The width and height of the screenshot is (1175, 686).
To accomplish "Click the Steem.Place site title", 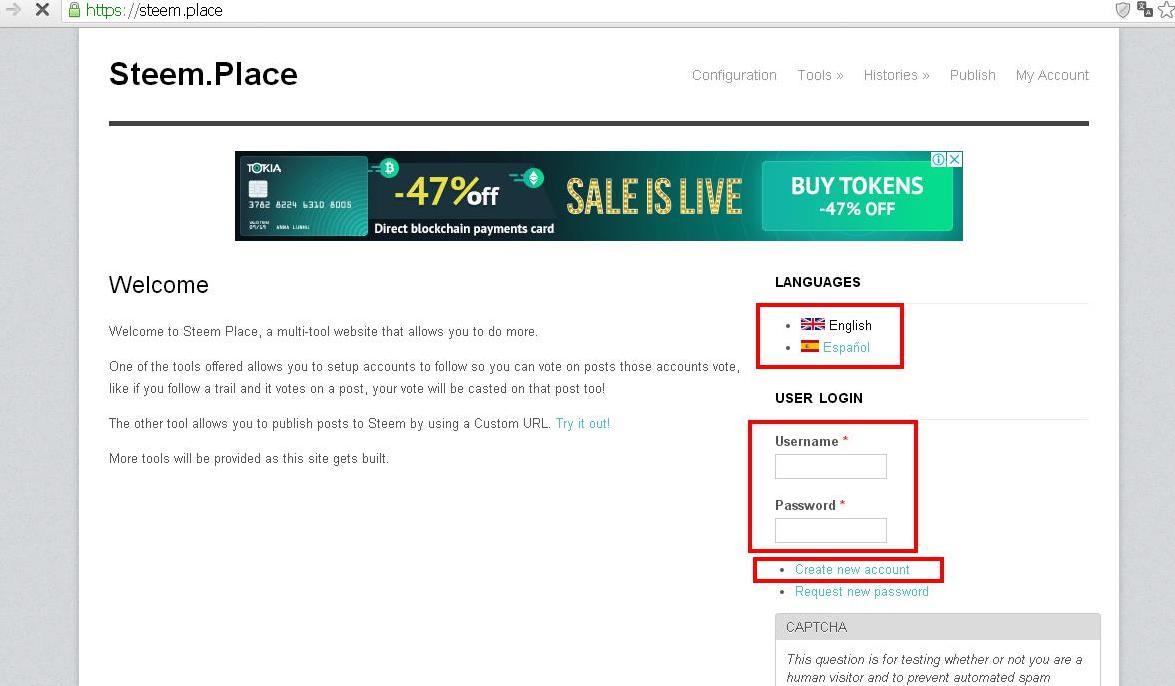I will coord(203,74).
